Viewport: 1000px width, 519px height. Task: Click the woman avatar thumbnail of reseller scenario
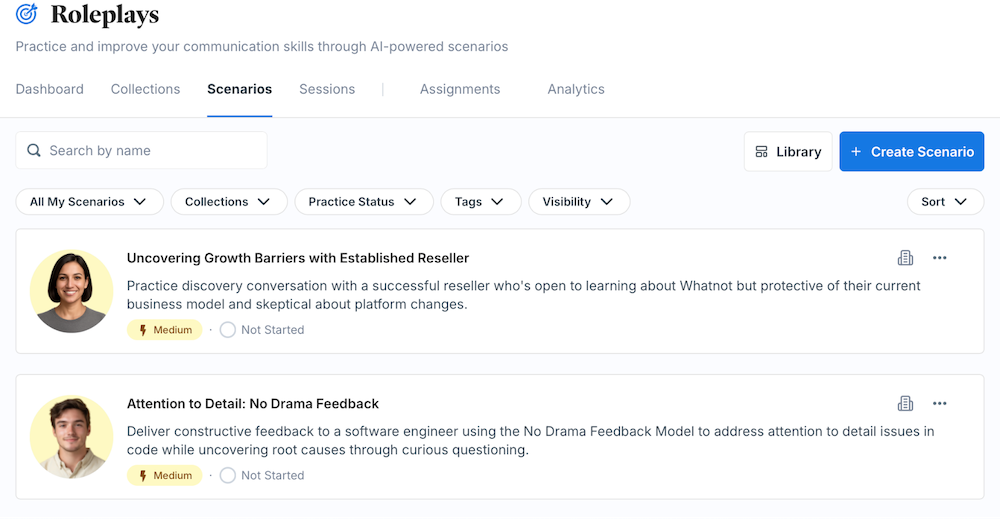click(71, 291)
